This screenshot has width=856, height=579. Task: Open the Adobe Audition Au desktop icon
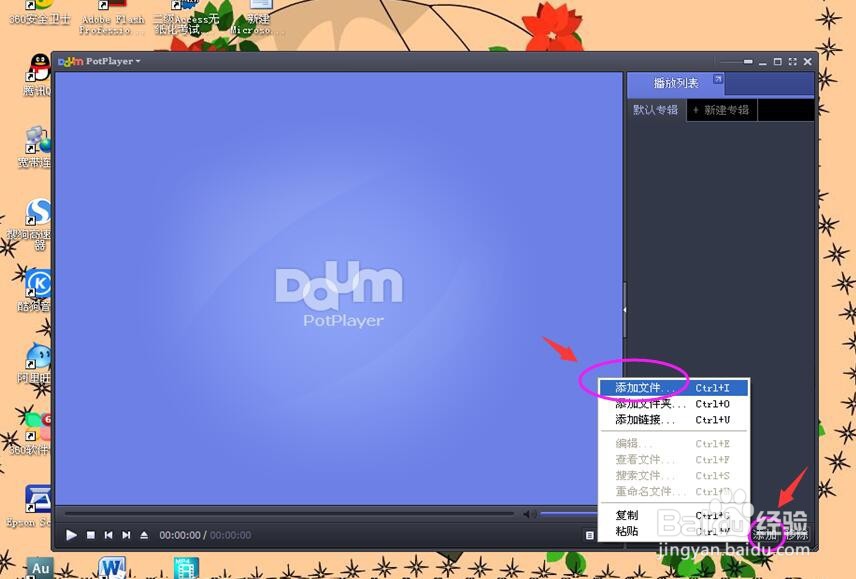pos(40,568)
